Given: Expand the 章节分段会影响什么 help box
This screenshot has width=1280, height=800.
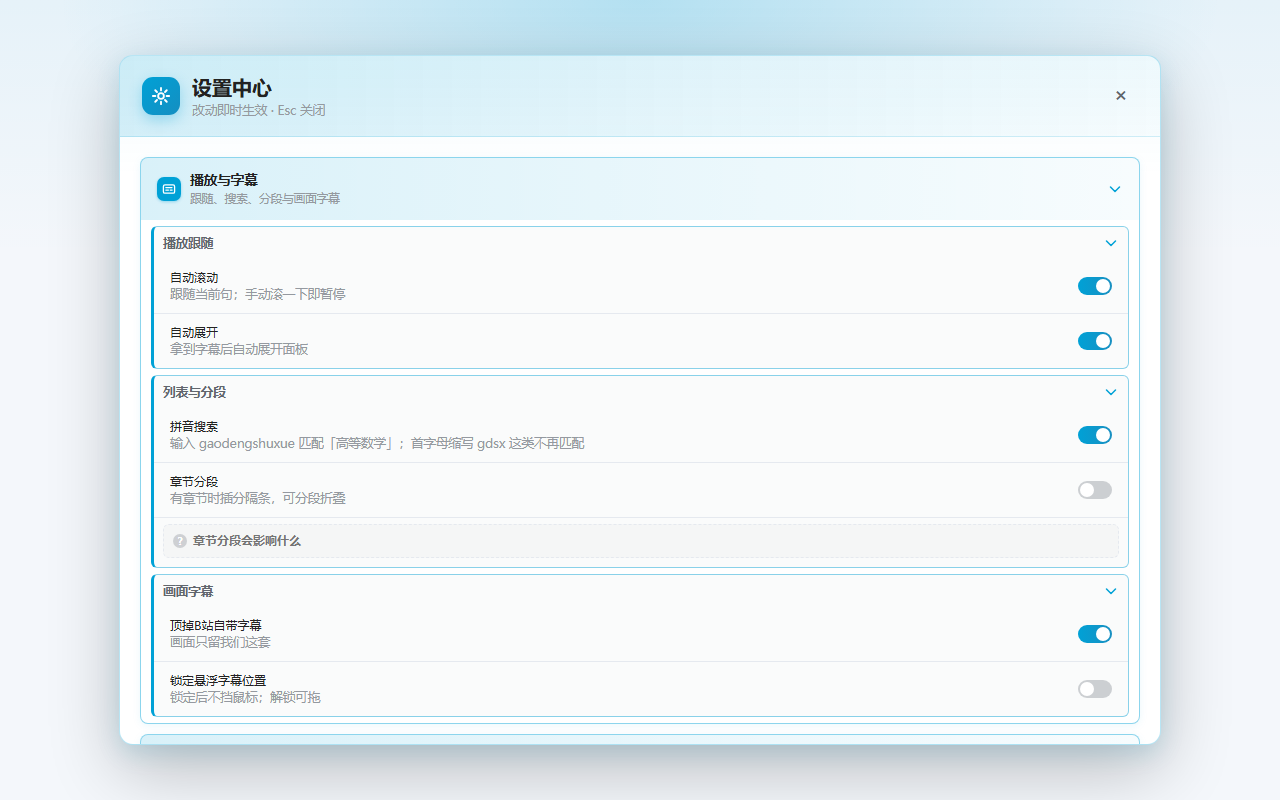Looking at the screenshot, I should click(x=641, y=541).
